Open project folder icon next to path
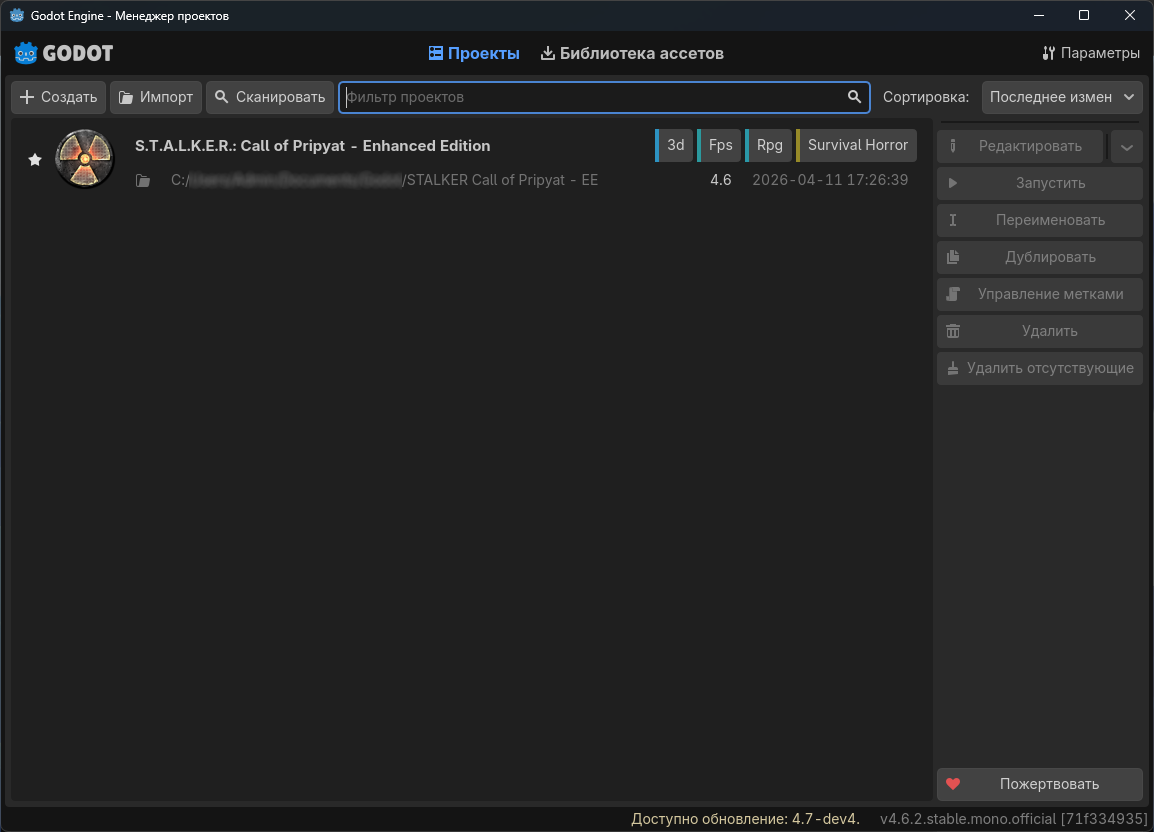 143,180
